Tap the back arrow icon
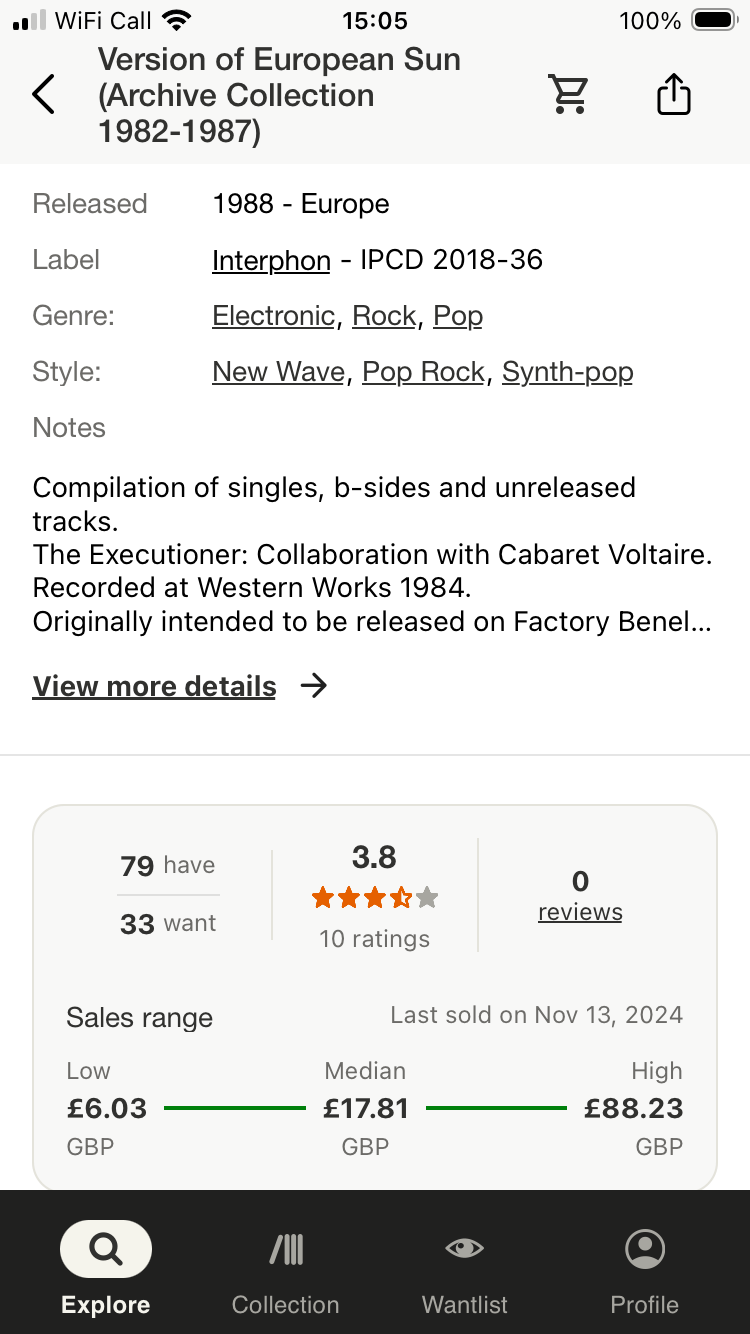 click(x=44, y=95)
